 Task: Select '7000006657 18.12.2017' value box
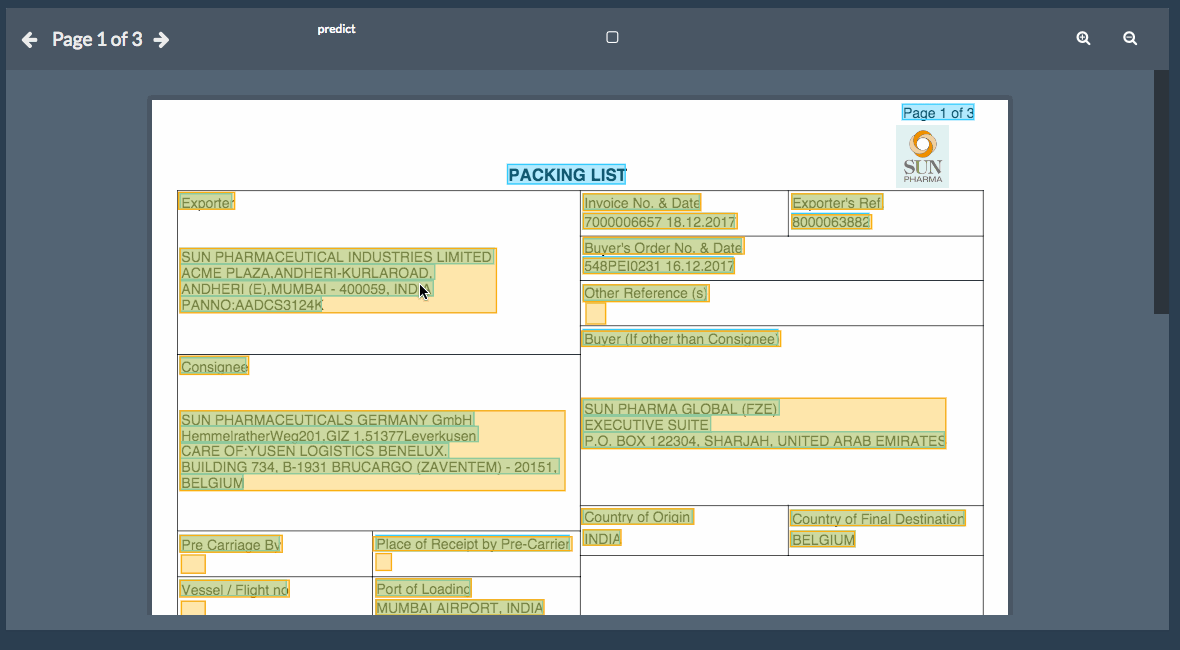[x=659, y=222]
